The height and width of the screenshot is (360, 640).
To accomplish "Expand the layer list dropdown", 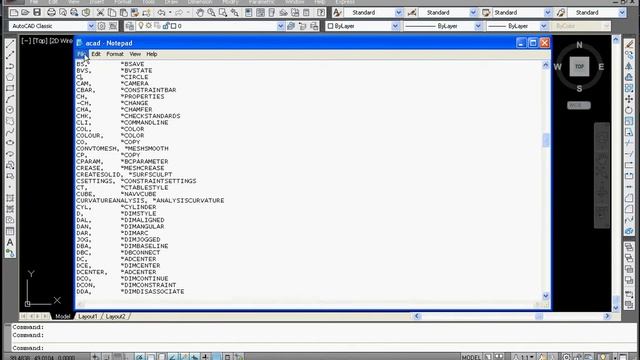I will click(x=280, y=26).
